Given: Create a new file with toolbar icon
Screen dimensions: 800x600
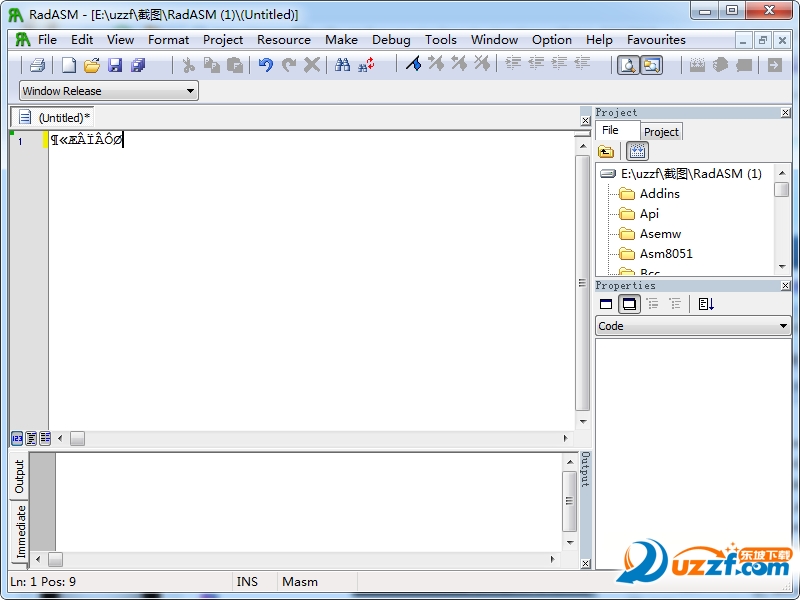Looking at the screenshot, I should point(68,65).
